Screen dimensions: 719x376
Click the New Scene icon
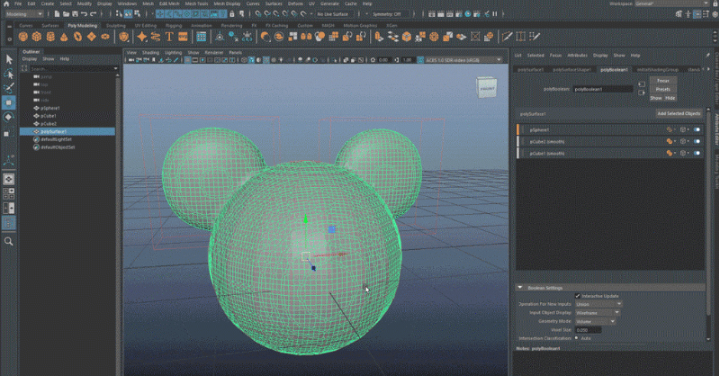click(x=57, y=14)
